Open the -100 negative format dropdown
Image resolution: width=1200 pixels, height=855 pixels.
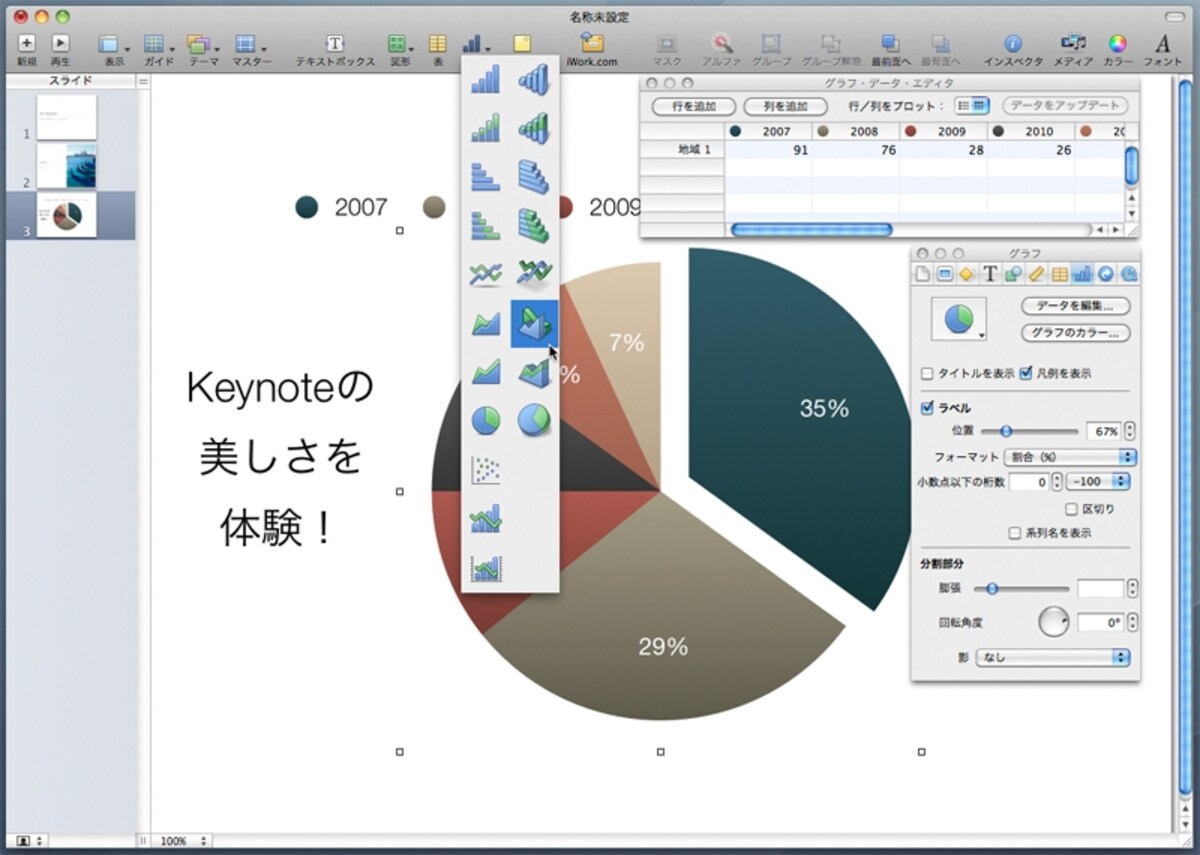point(1096,482)
